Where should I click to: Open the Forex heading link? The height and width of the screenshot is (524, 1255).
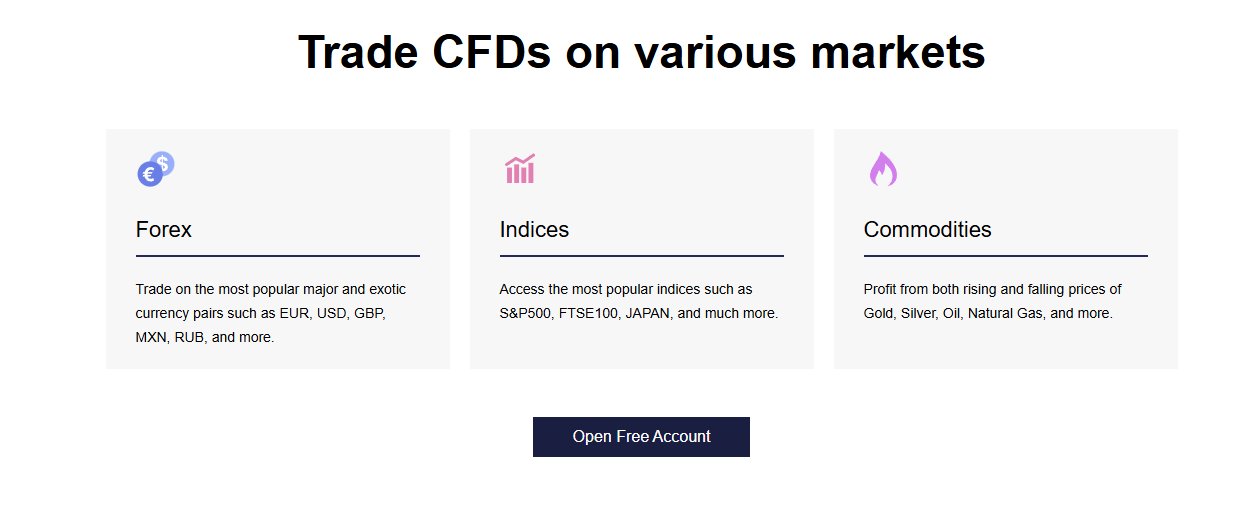[x=164, y=230]
